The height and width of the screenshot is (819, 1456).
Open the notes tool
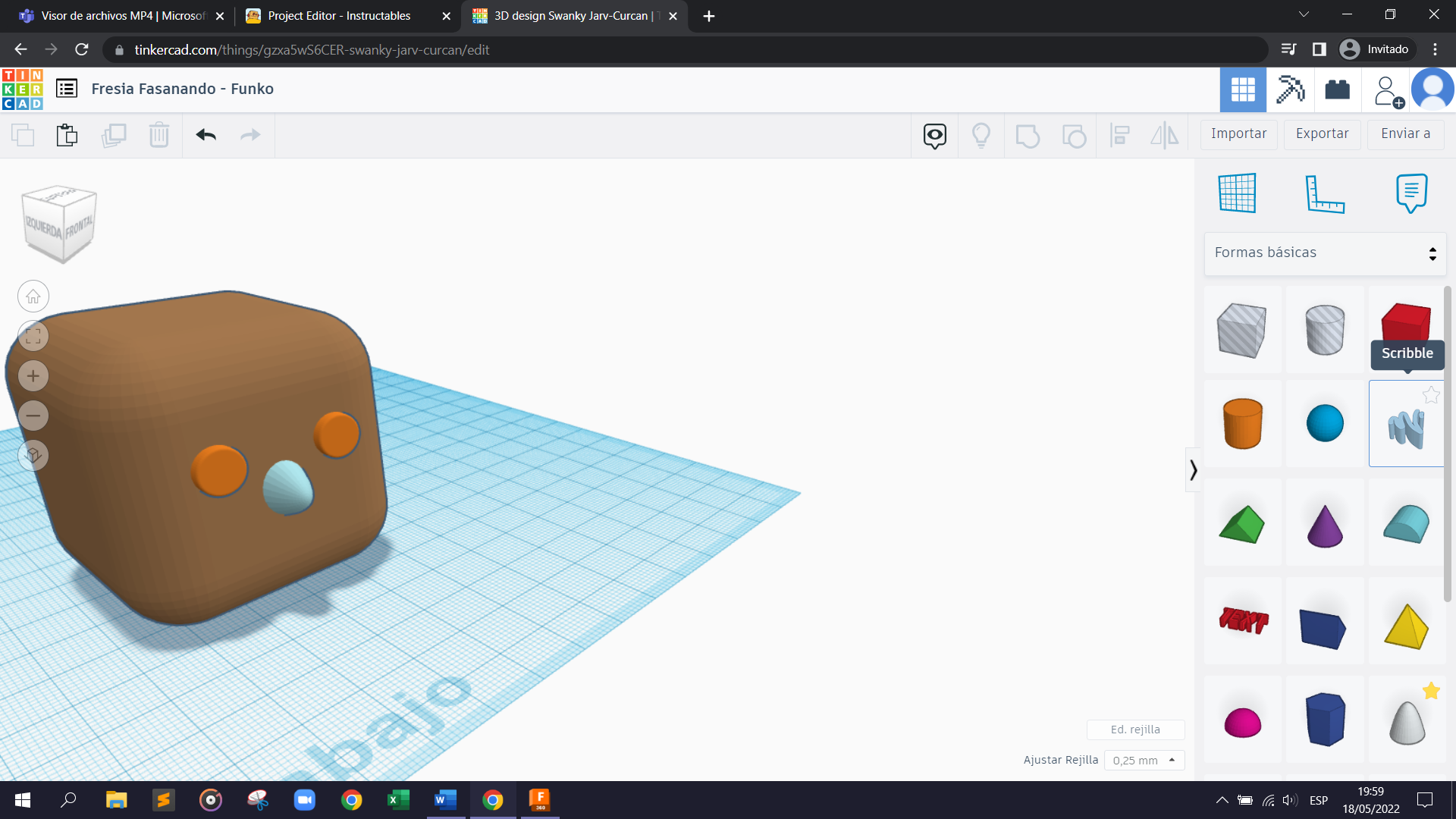pyautogui.click(x=1410, y=193)
